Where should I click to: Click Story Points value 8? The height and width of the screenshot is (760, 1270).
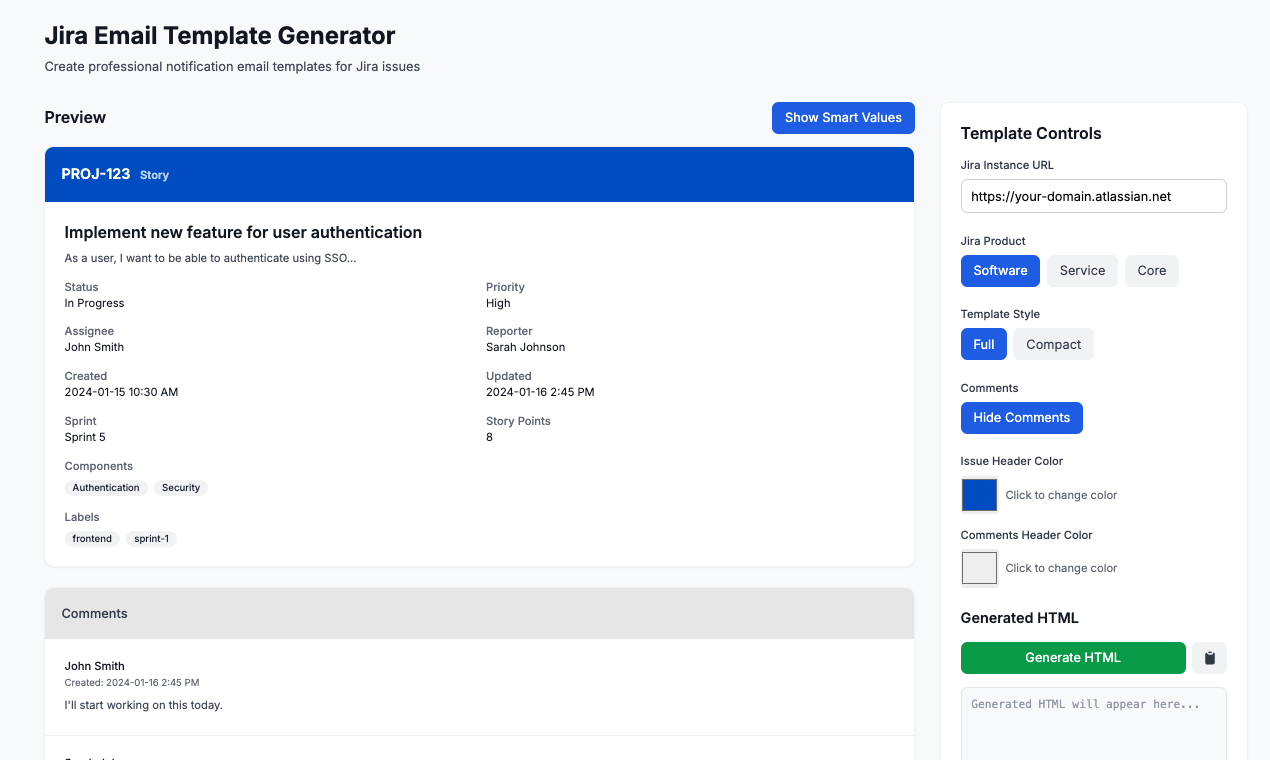point(489,437)
